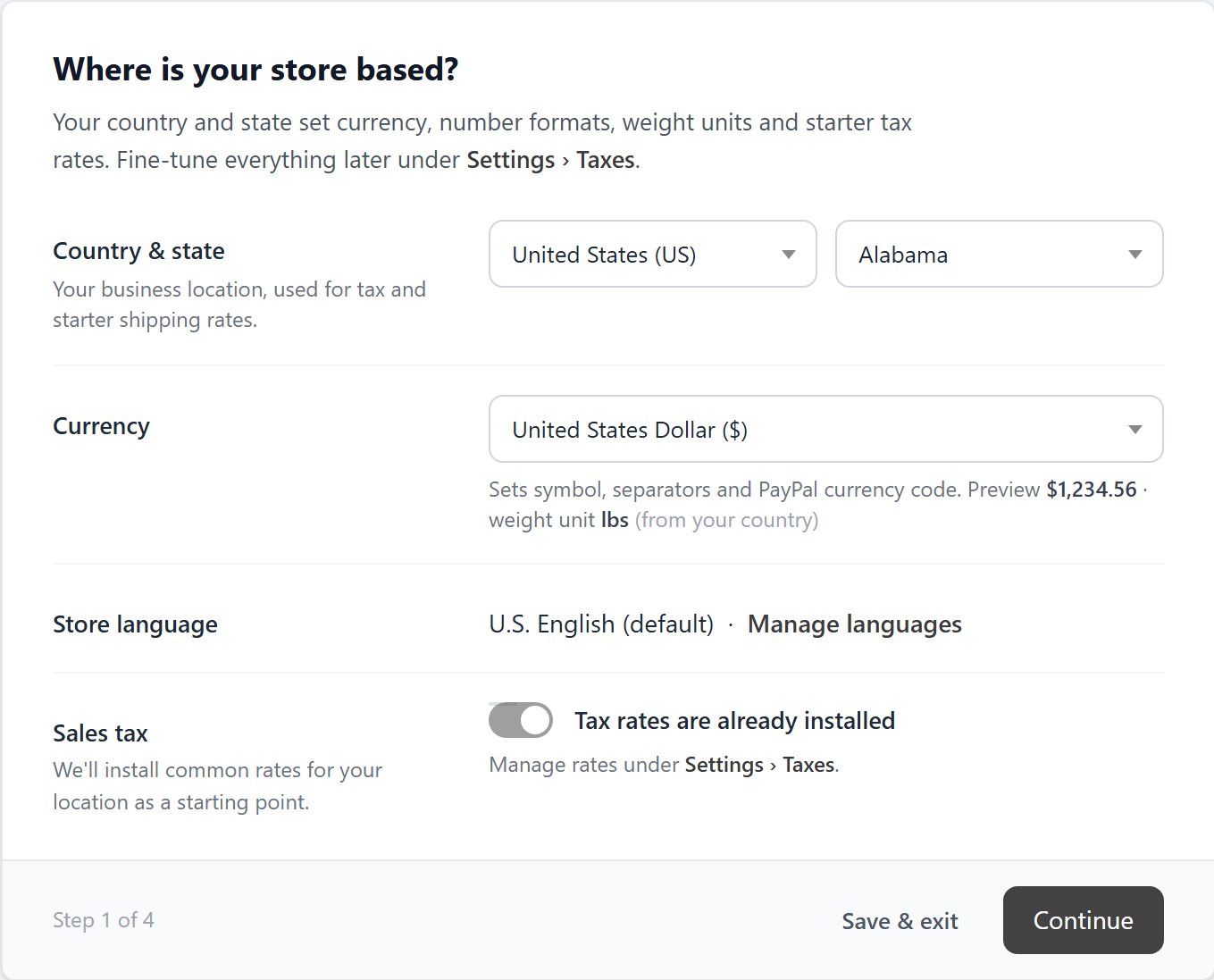Click 'We'll install common rates' helper text

pyautogui.click(x=217, y=786)
